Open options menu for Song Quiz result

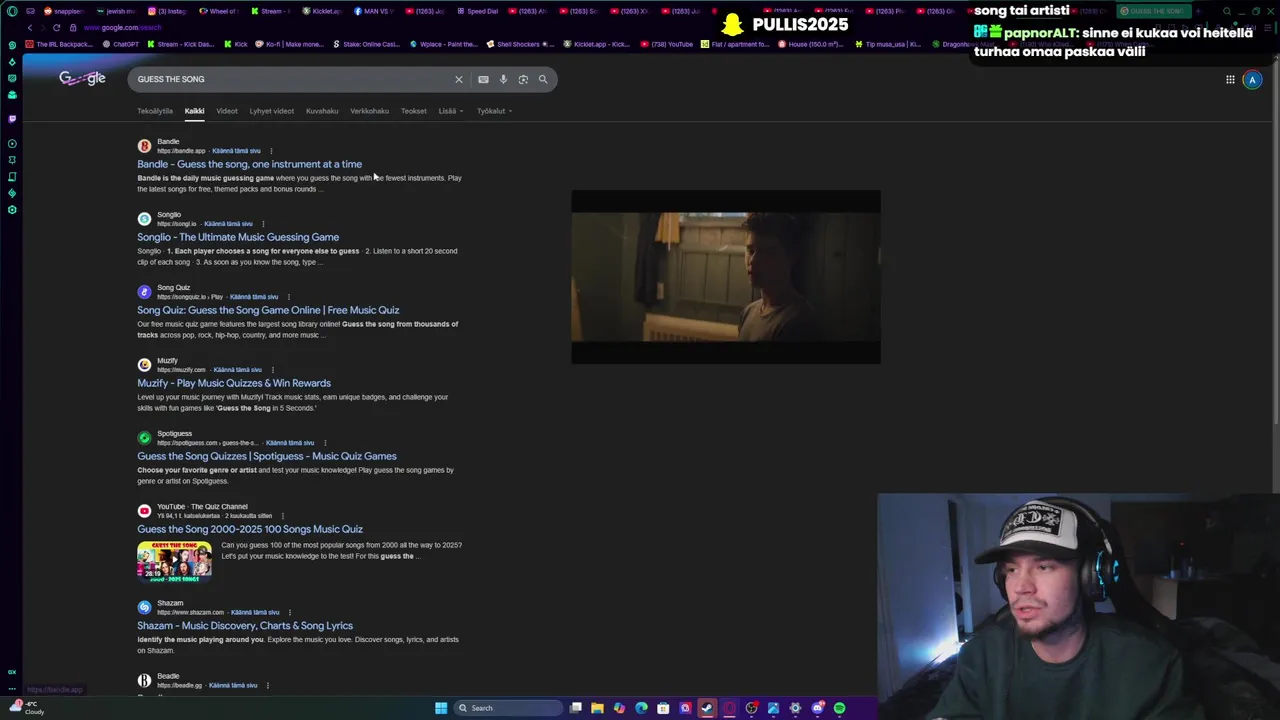coord(289,297)
